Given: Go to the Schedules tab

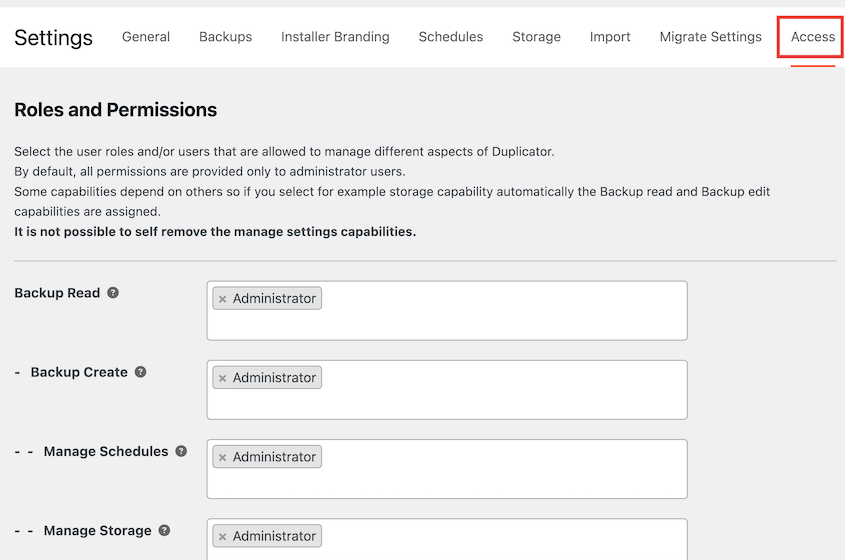Looking at the screenshot, I should tap(451, 37).
